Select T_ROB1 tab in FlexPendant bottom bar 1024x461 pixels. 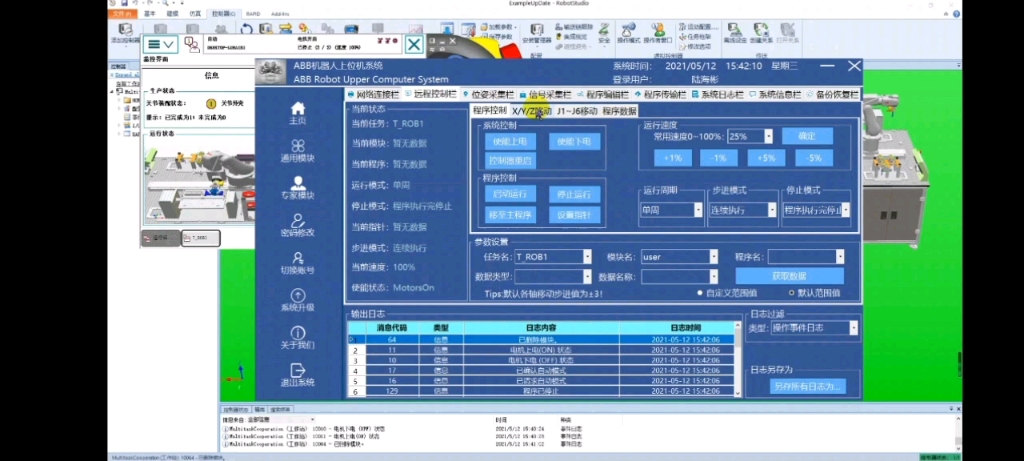(200, 238)
